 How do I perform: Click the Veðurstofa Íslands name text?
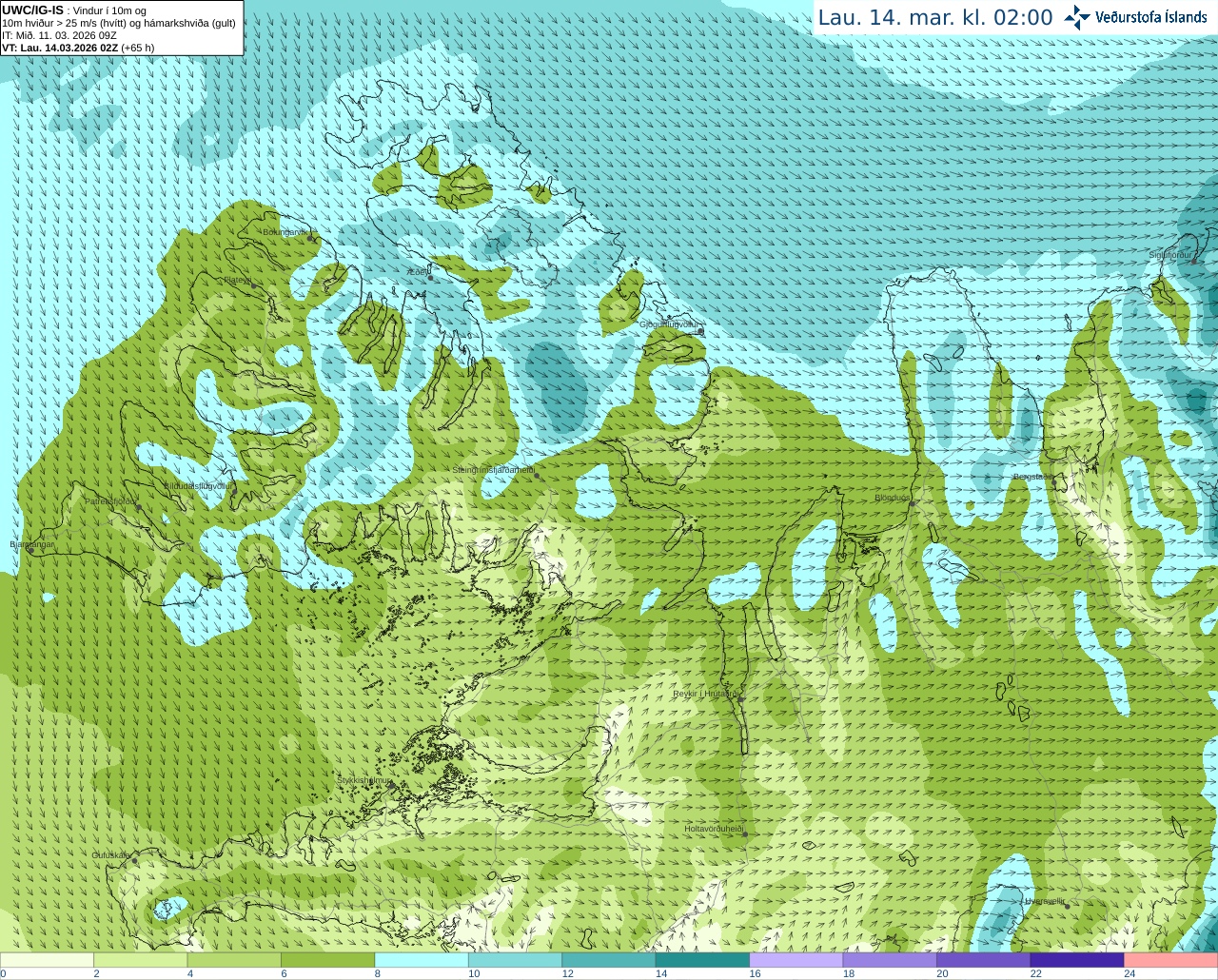click(x=1151, y=16)
